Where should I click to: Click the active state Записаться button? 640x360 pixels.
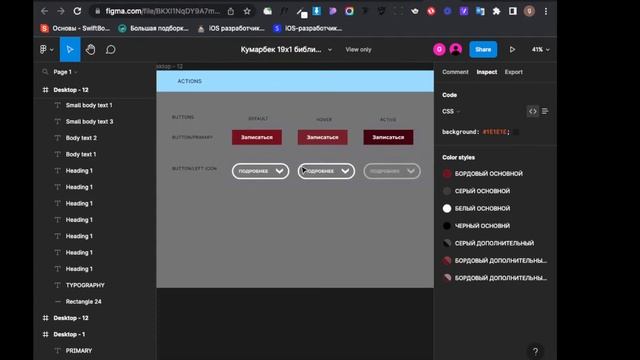click(x=388, y=137)
